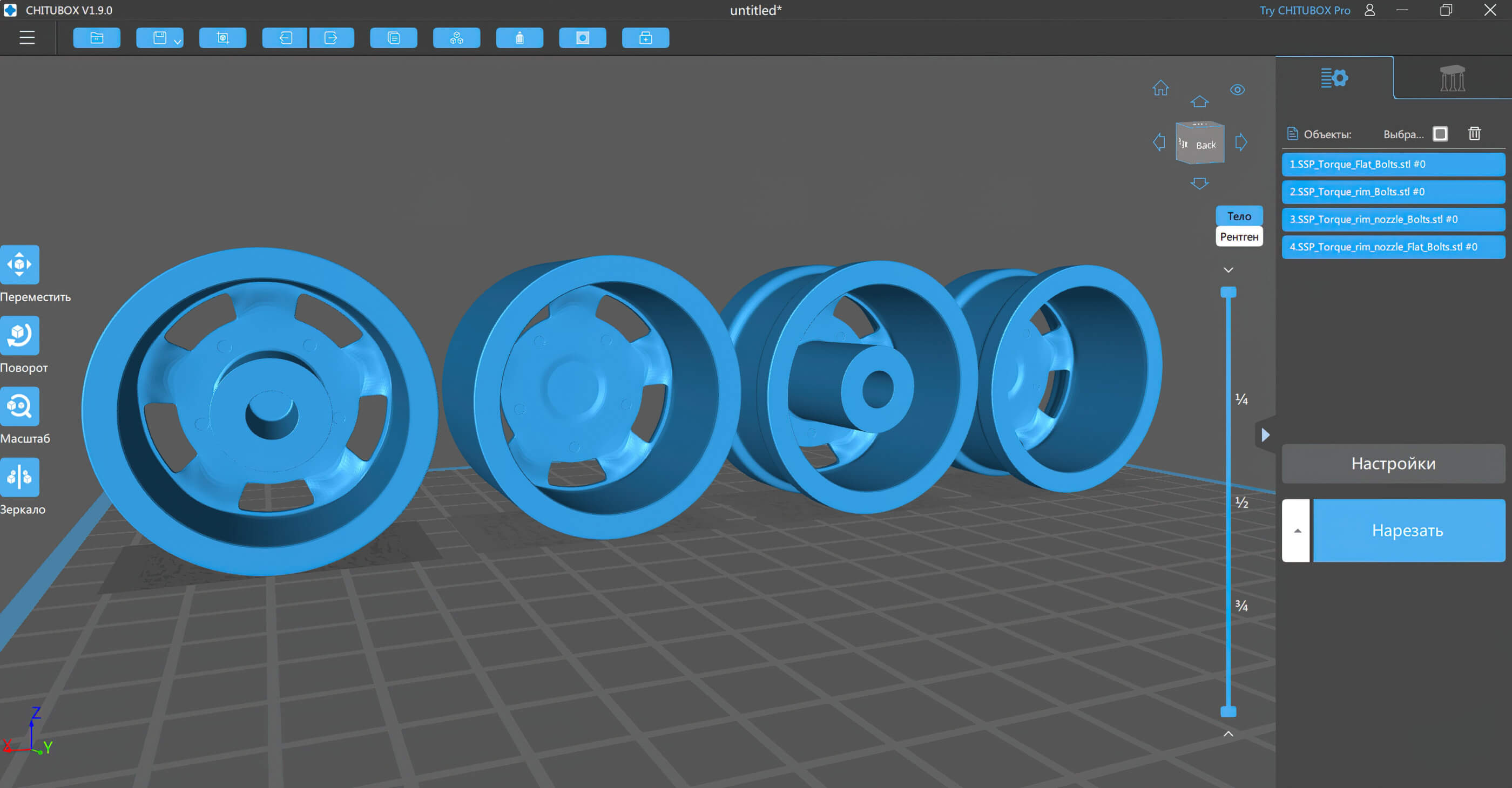Click the open file folder toolbar icon
Image resolution: width=1512 pixels, height=788 pixels.
(97, 38)
